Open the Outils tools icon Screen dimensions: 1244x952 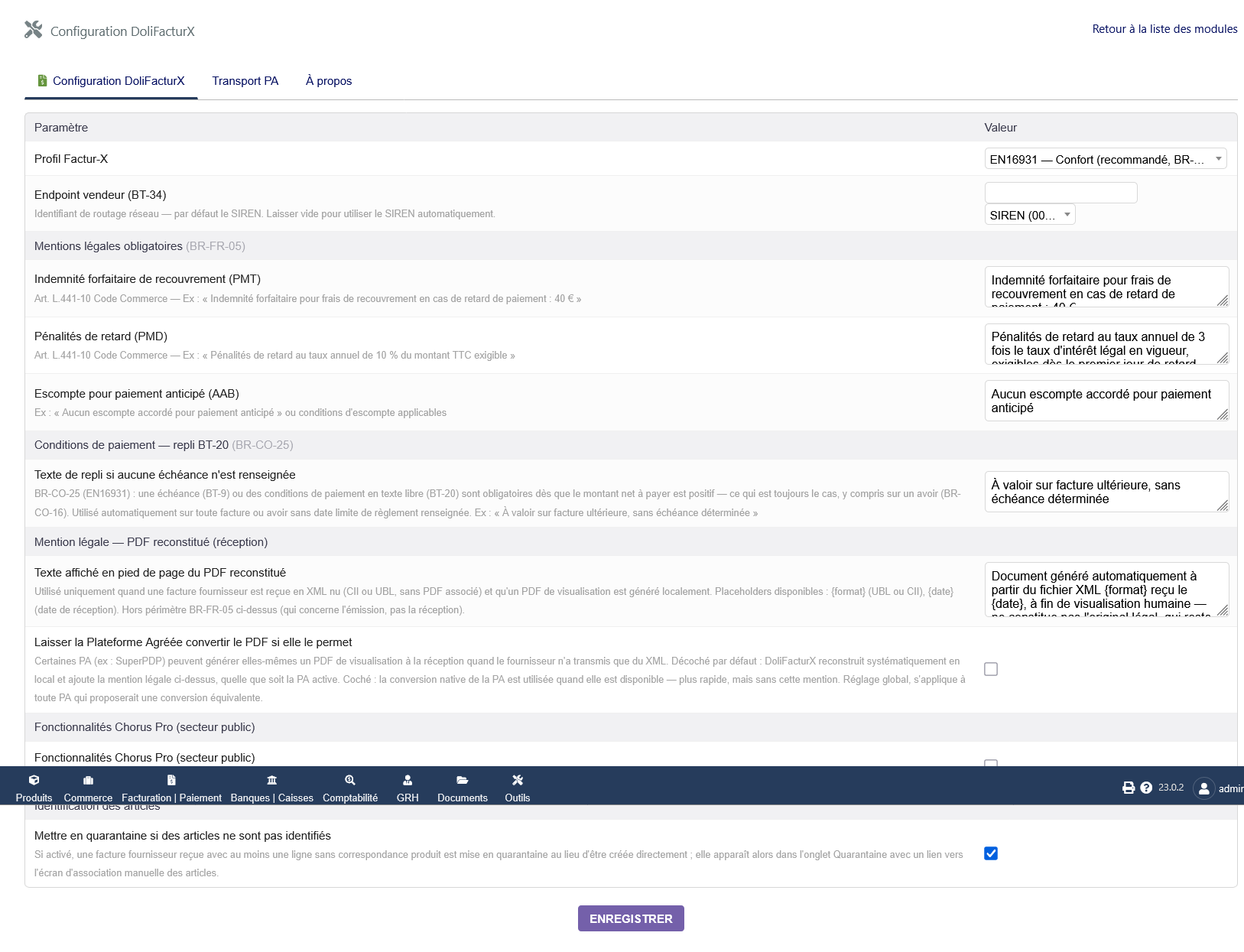pyautogui.click(x=517, y=780)
